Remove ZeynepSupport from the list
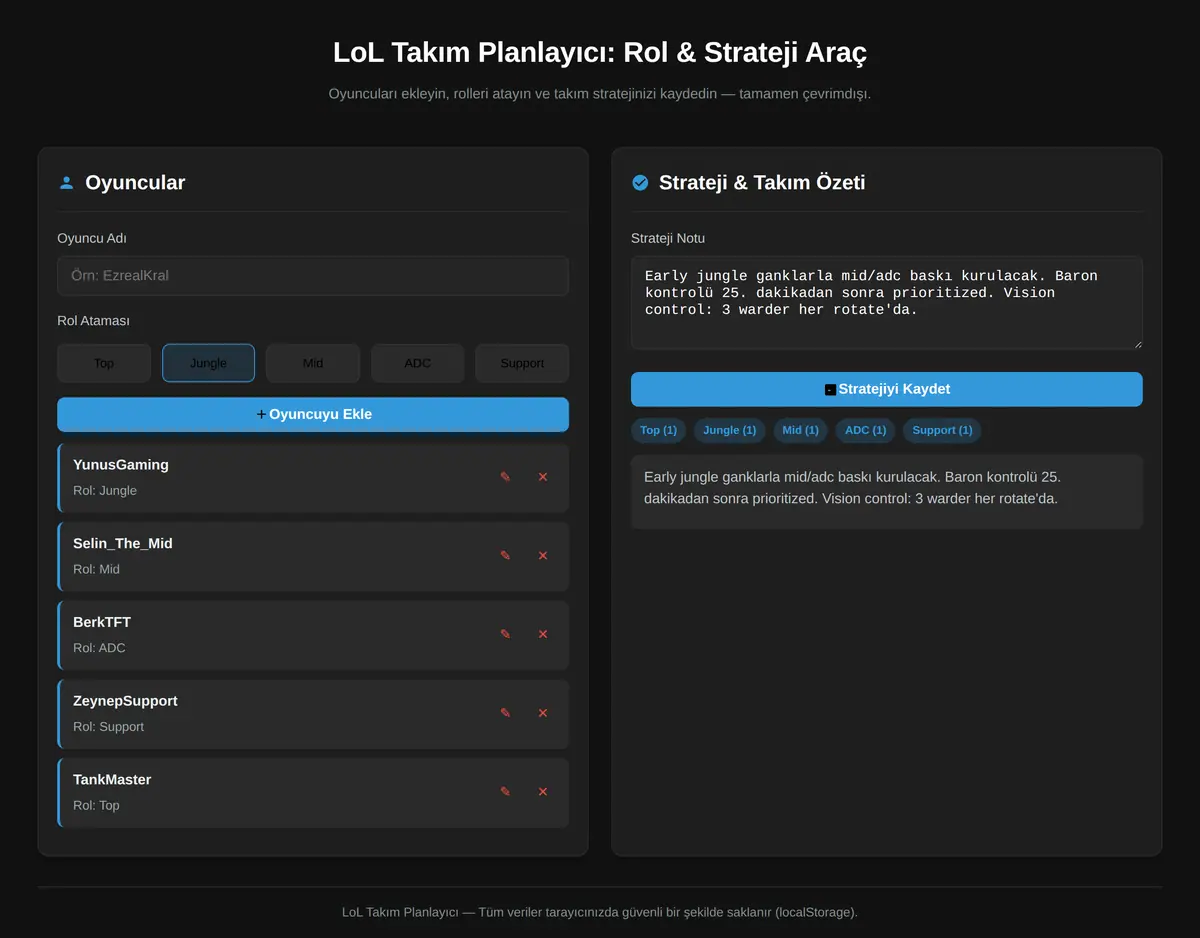 [543, 713]
